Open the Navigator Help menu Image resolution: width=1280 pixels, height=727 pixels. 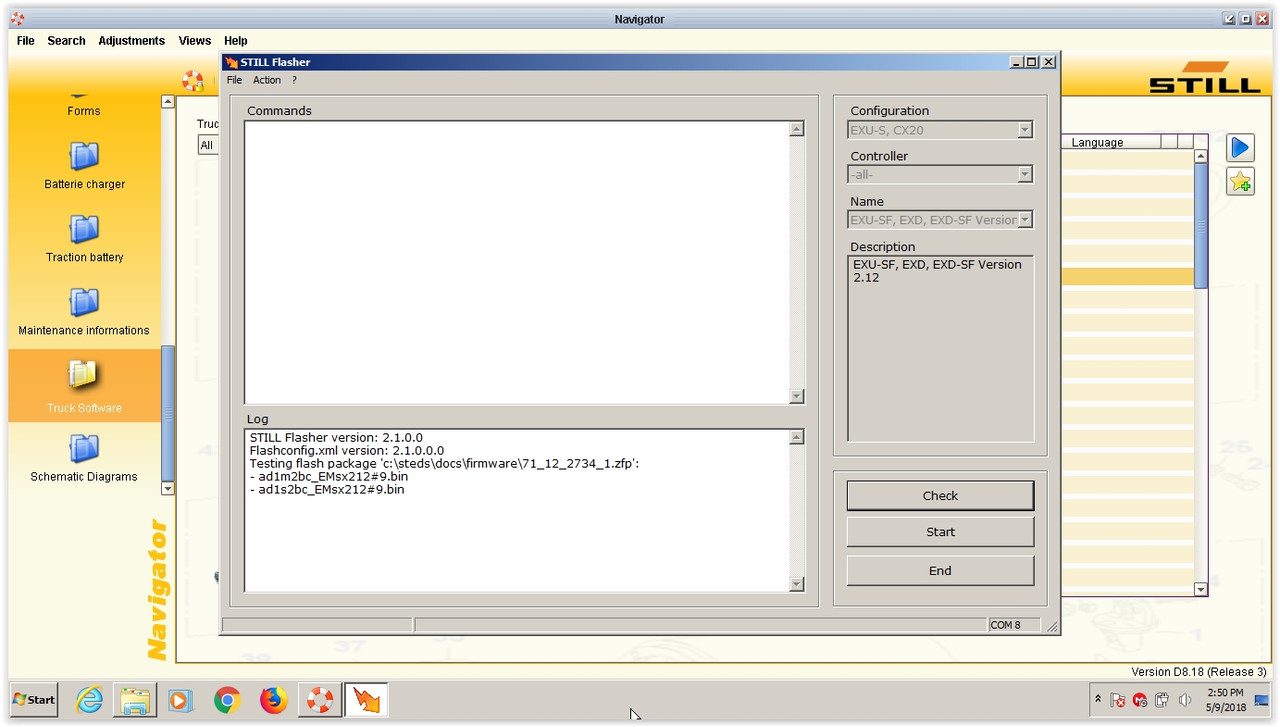(x=236, y=41)
